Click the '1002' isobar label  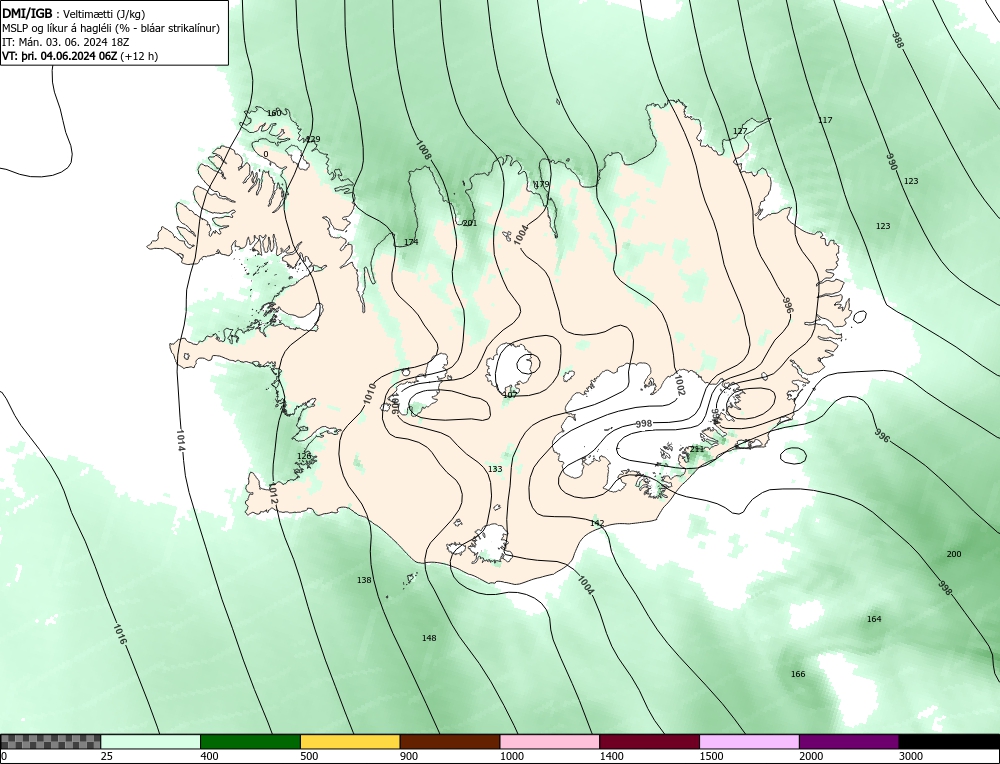click(679, 385)
